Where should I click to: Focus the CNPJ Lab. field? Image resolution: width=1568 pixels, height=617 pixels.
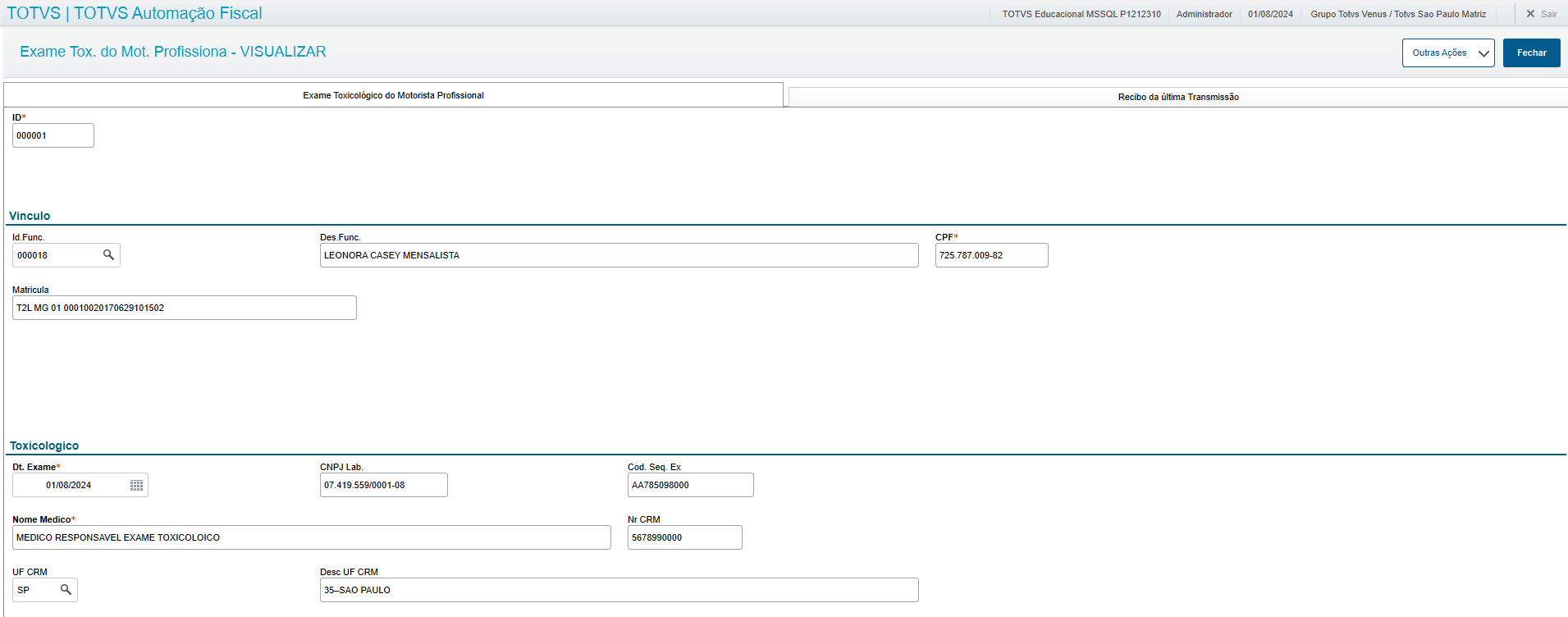(383, 485)
